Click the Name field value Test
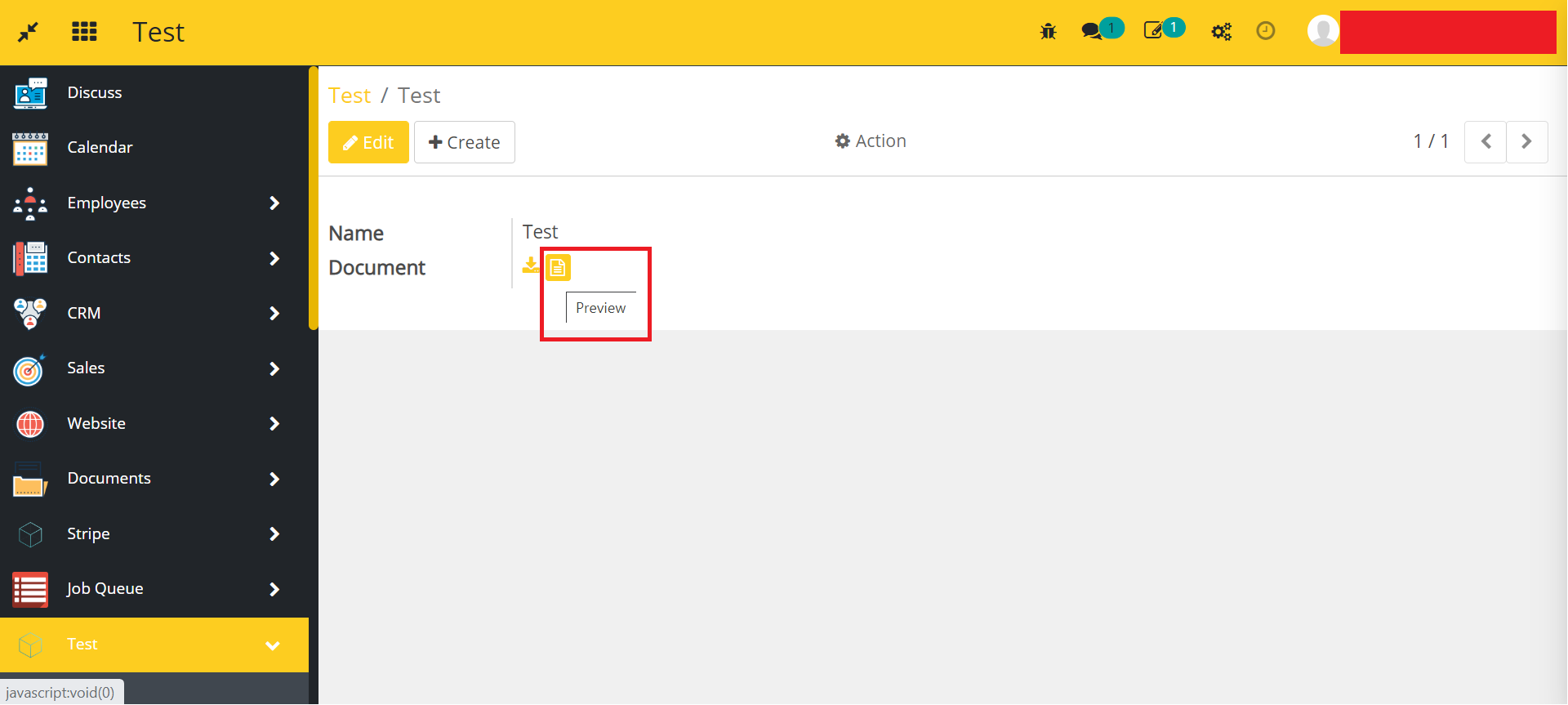This screenshot has height=705, width=1568. coord(540,232)
